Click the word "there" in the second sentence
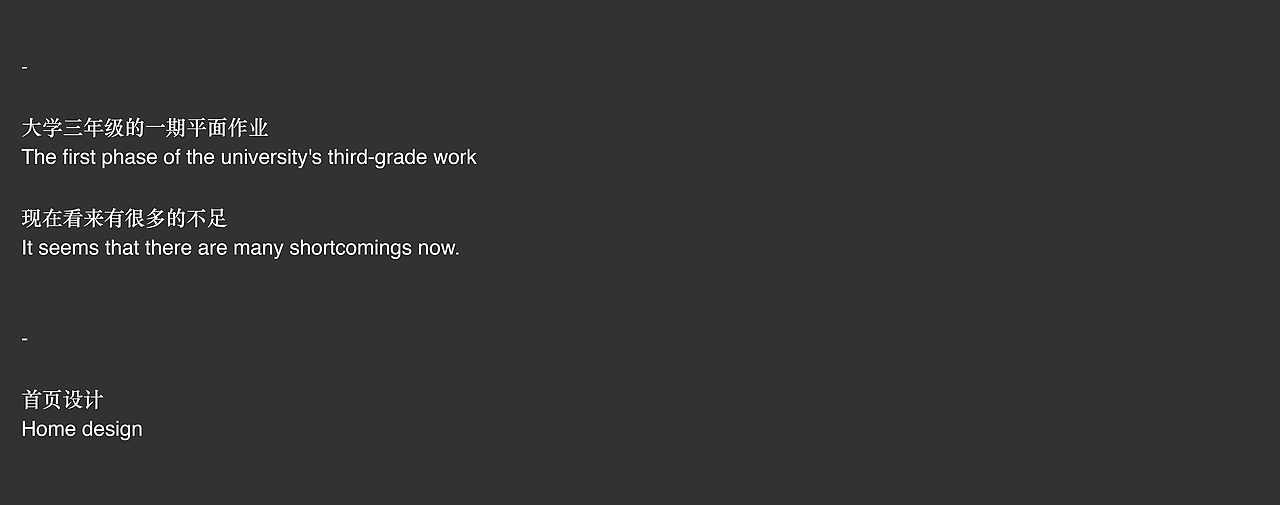Screen dimensions: 1280x505 click(x=168, y=248)
